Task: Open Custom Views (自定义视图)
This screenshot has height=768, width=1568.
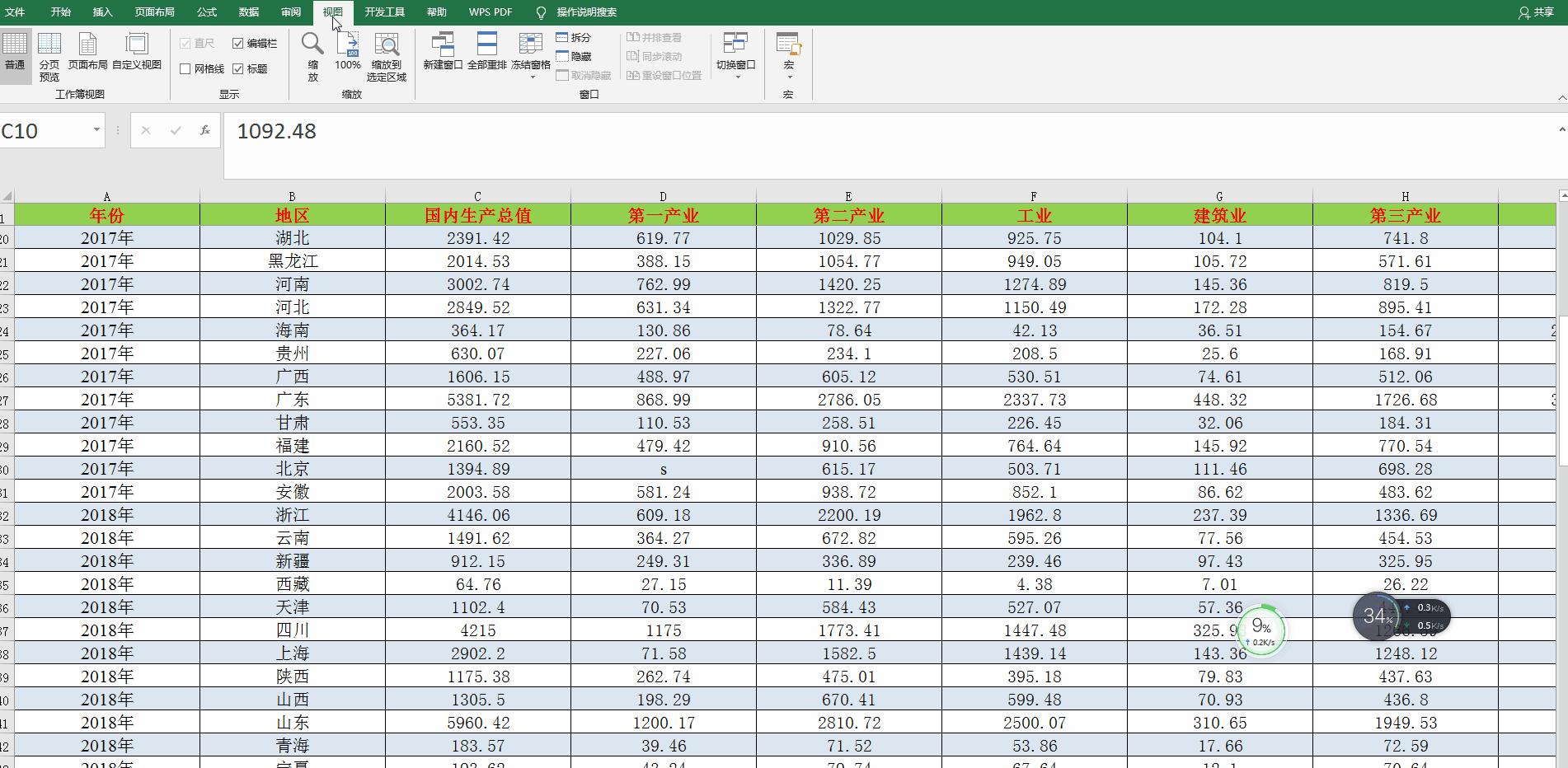Action: [x=137, y=52]
